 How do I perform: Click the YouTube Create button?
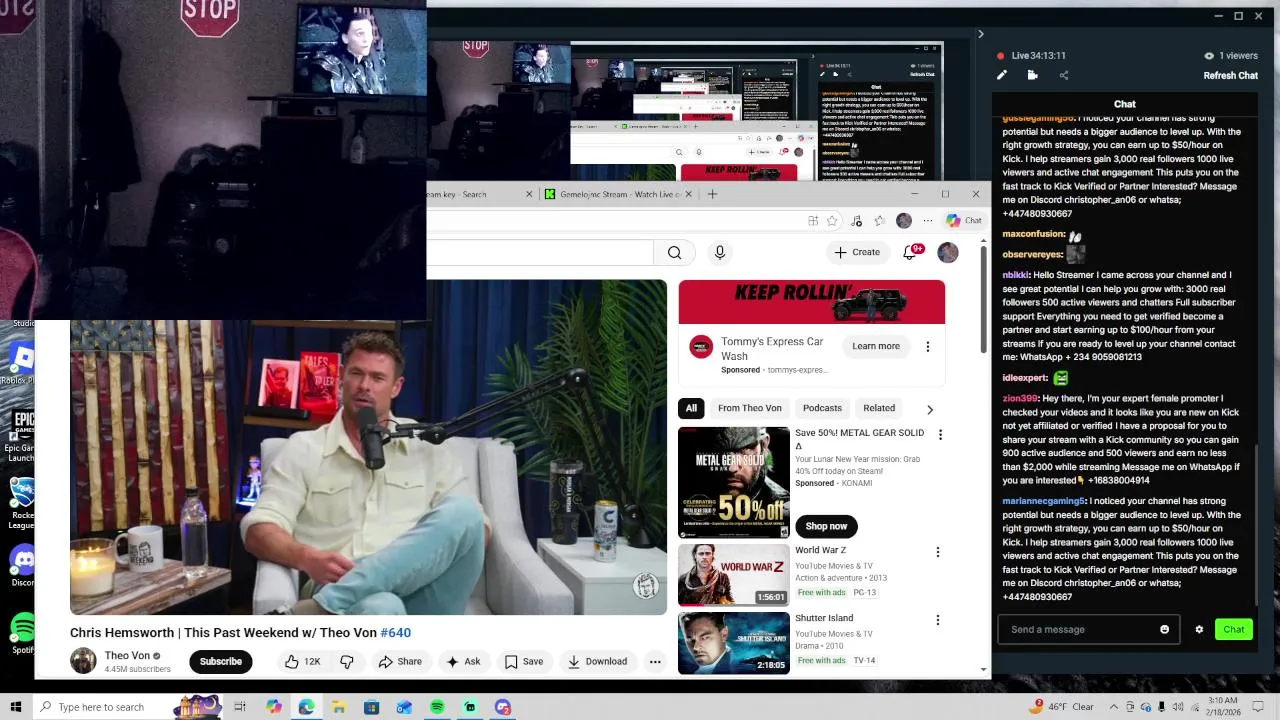tap(857, 252)
